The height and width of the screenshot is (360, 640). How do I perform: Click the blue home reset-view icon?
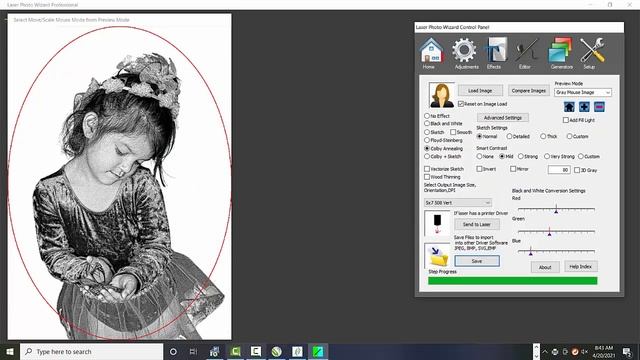[x=569, y=107]
